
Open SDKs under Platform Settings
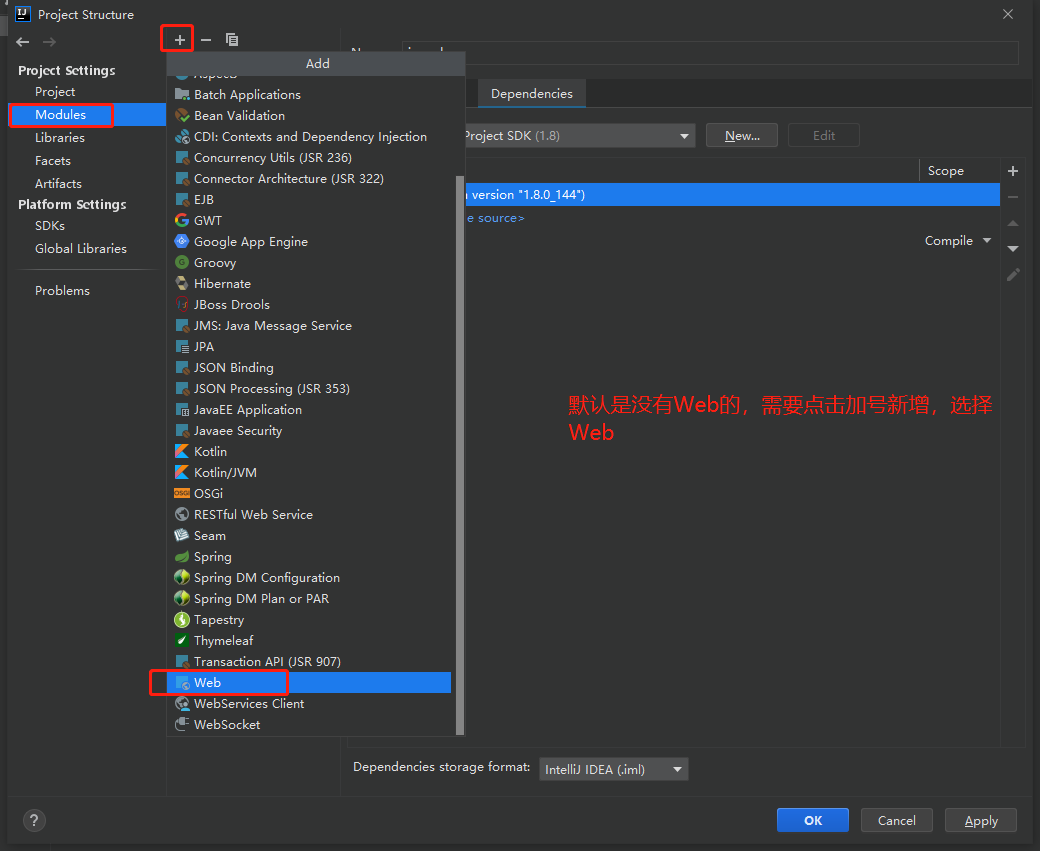point(50,226)
